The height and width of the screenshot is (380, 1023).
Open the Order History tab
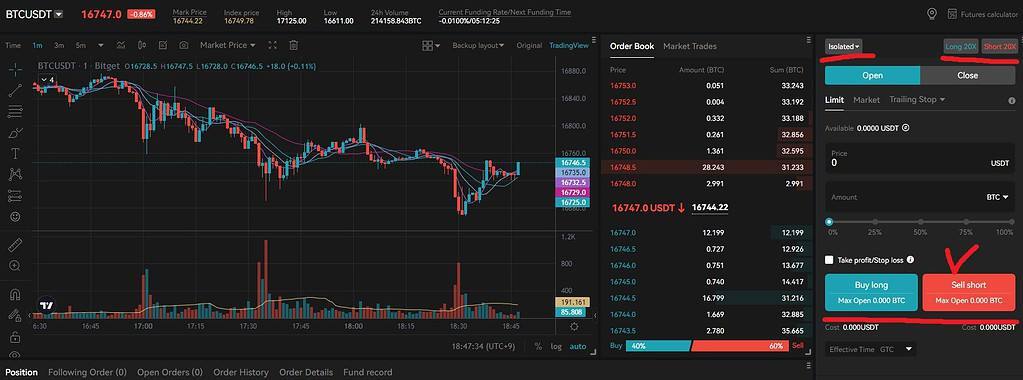pos(241,372)
